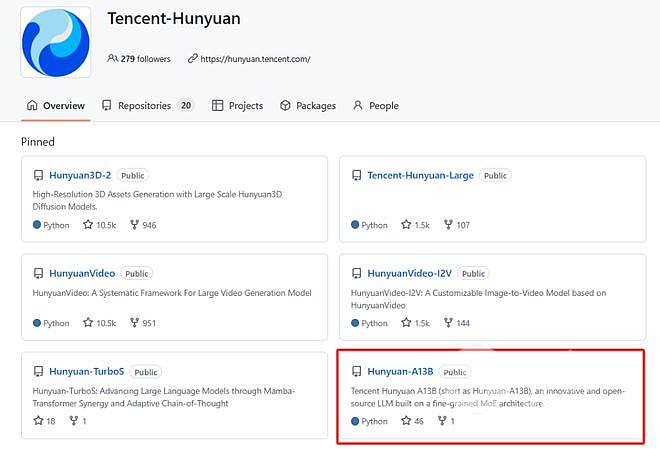Click the fork icon on Hunyuan3D-2 card

point(134,225)
